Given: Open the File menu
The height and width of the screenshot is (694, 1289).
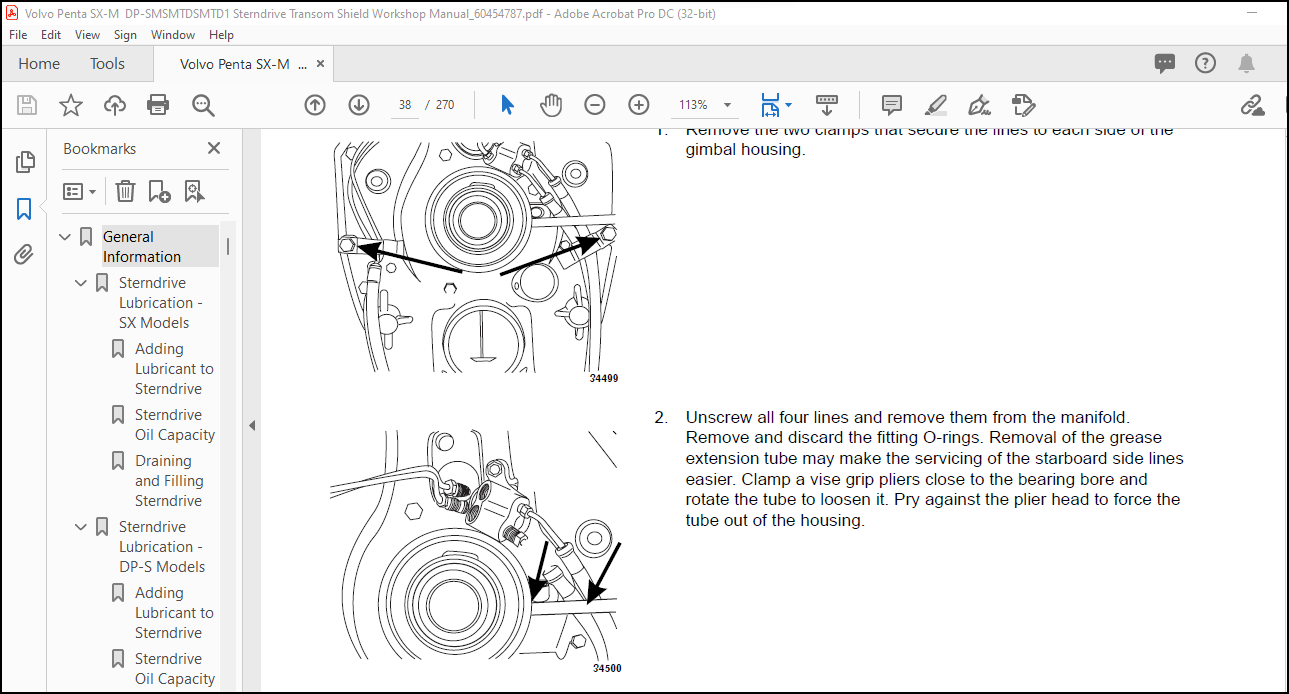Looking at the screenshot, I should (x=18, y=34).
